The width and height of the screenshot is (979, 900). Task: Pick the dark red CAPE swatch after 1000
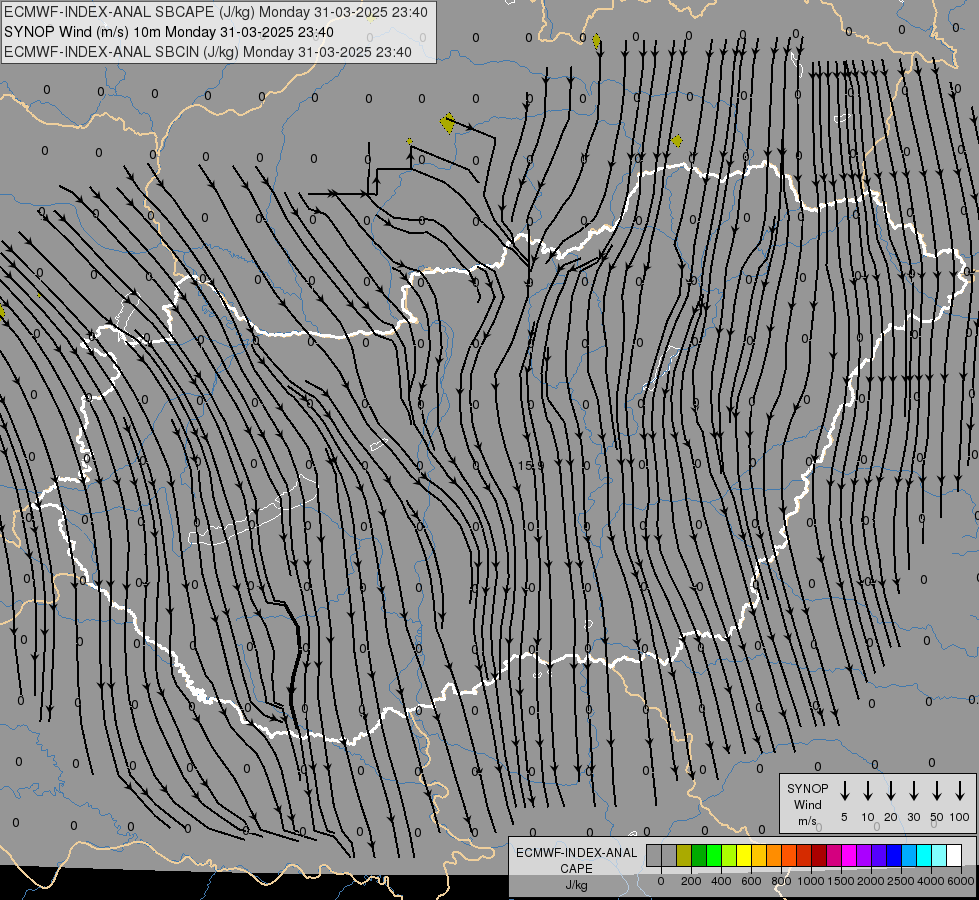[x=819, y=856]
